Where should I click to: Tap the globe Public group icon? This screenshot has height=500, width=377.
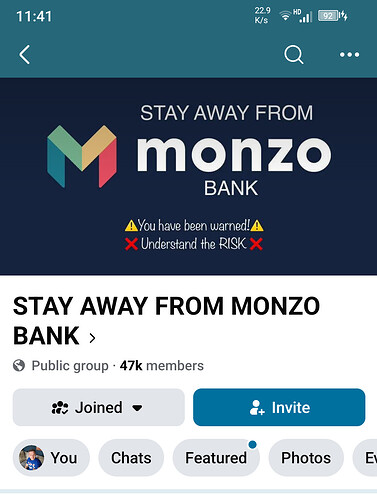(x=19, y=366)
